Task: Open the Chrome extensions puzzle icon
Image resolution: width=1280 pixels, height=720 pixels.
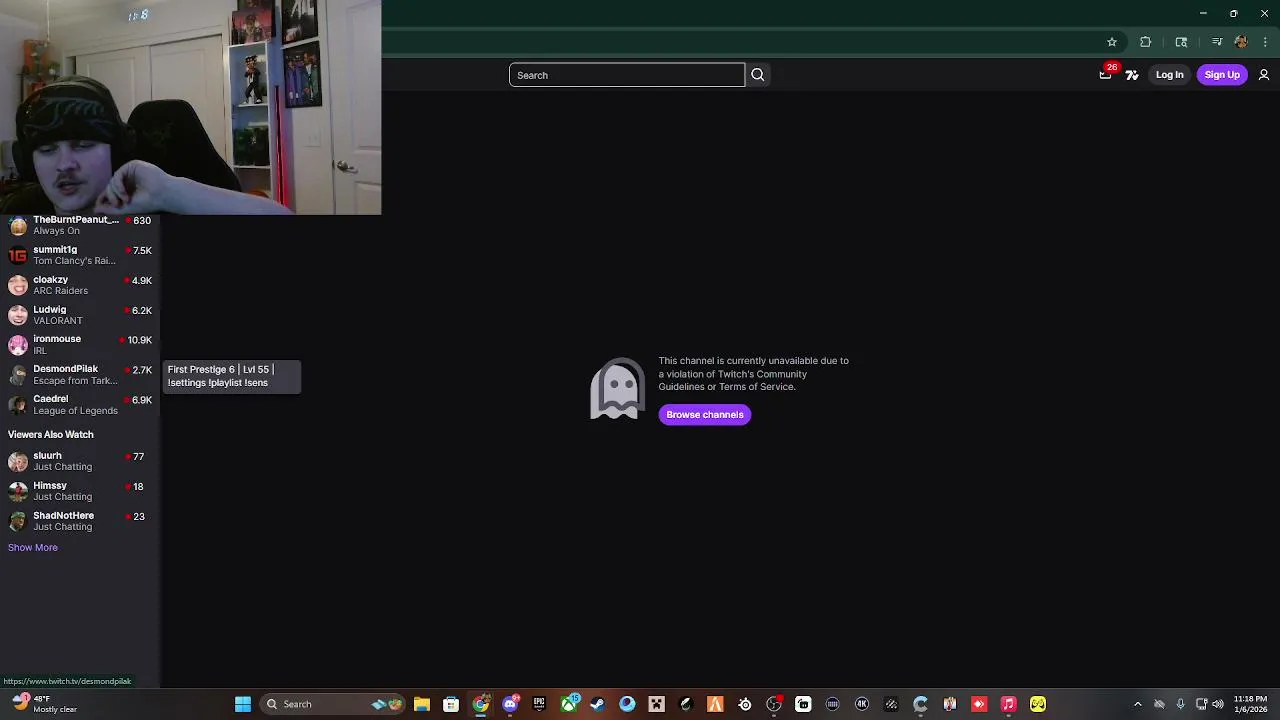Action: pos(1146,42)
